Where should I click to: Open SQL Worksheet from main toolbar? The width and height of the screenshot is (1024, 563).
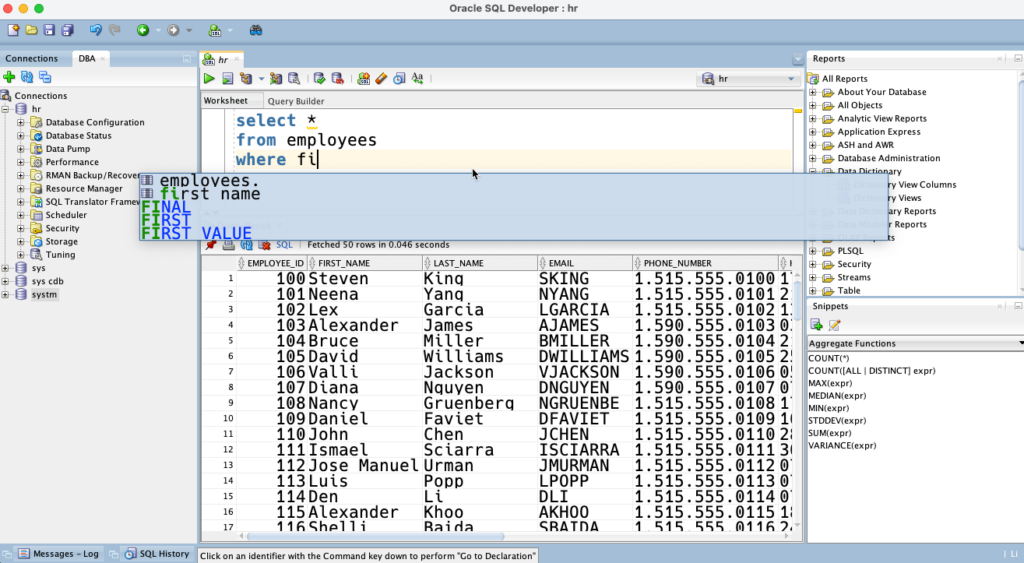(x=214, y=30)
